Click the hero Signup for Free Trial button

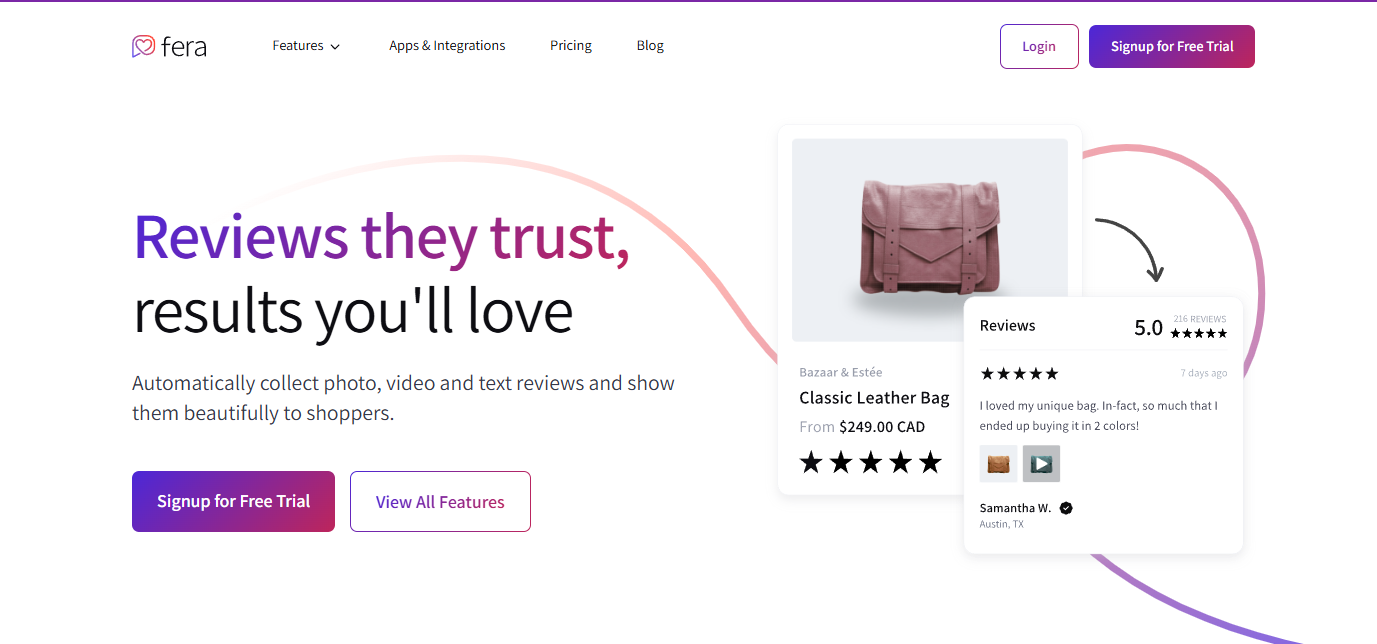(233, 501)
